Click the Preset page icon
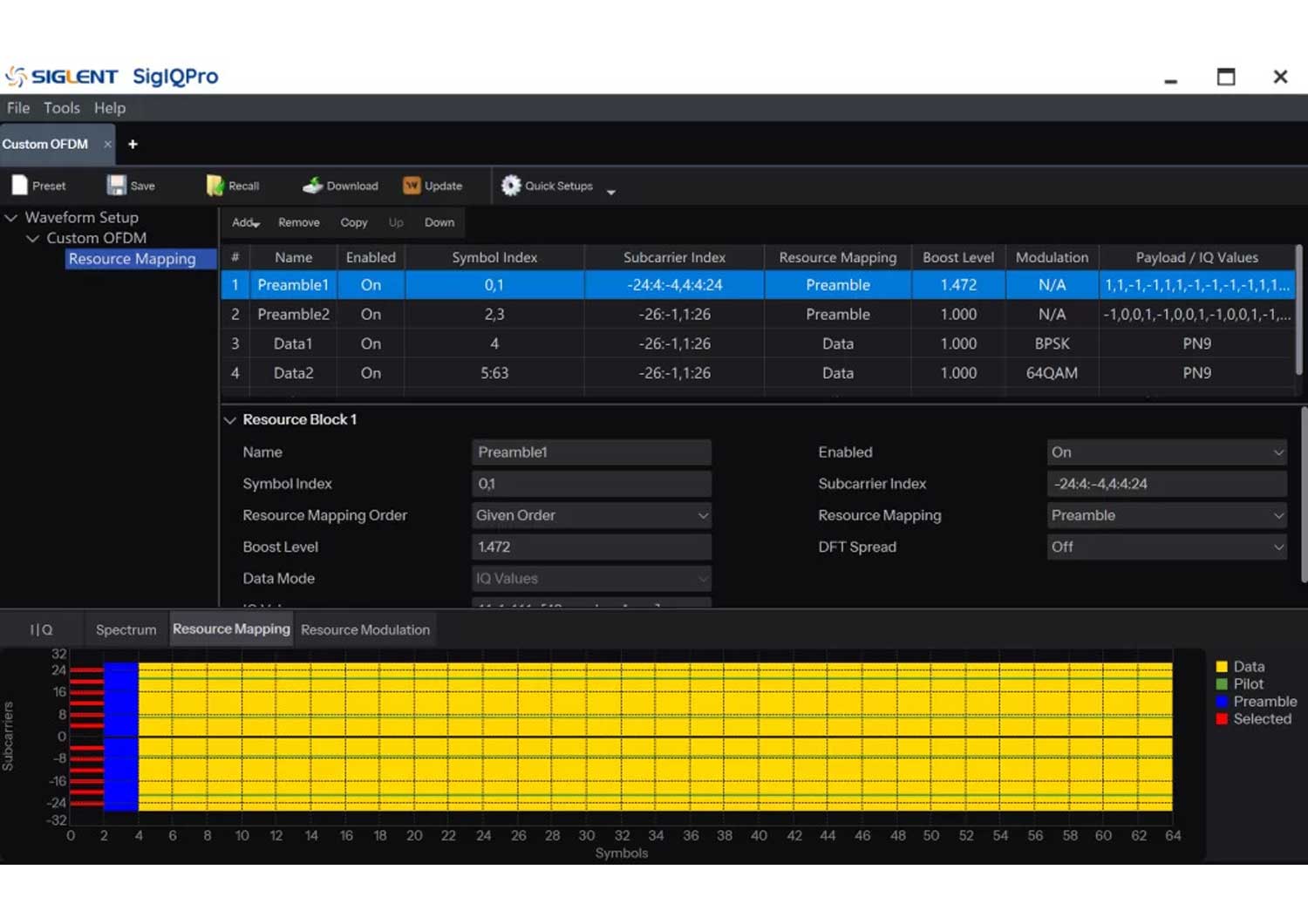The image size is (1308, 924). pos(20,186)
